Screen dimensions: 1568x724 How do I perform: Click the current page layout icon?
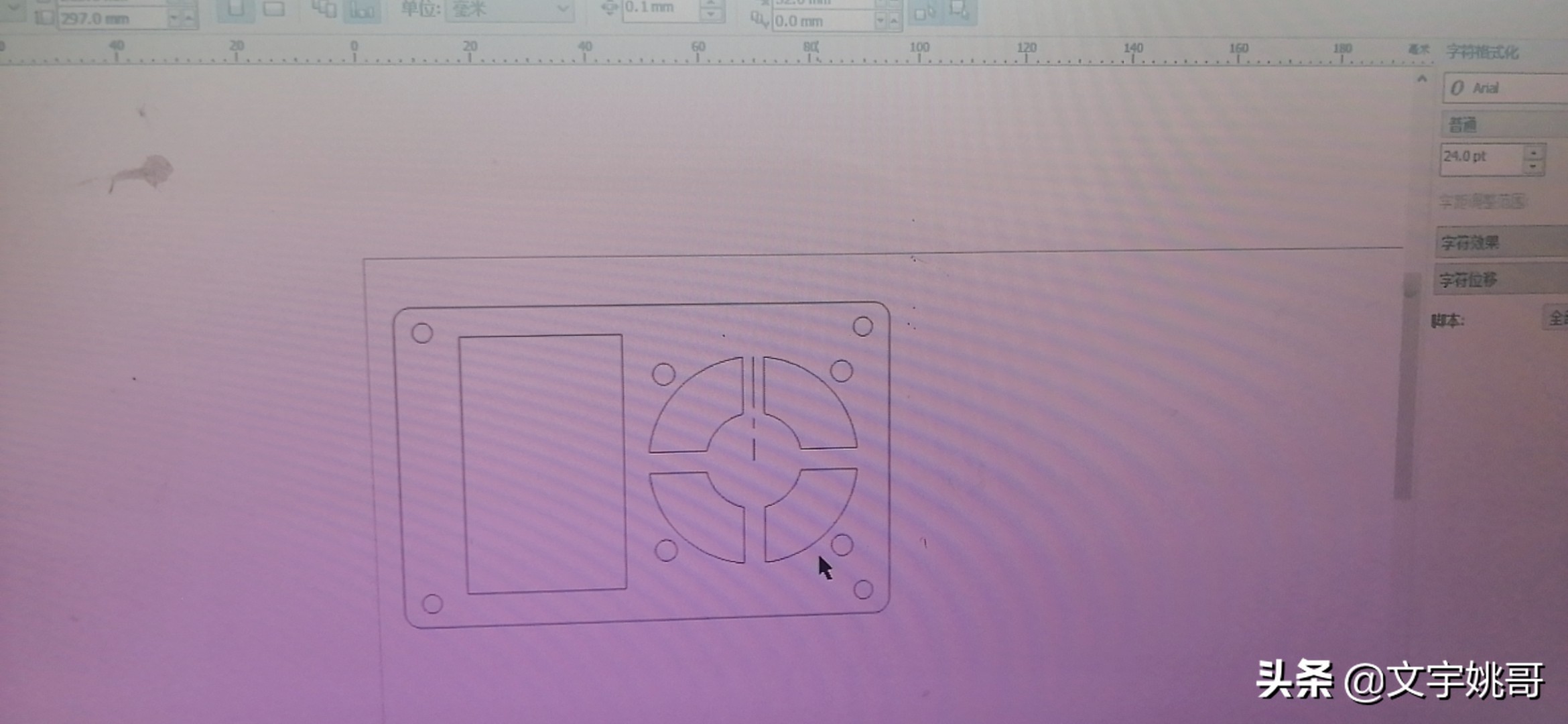tap(363, 9)
